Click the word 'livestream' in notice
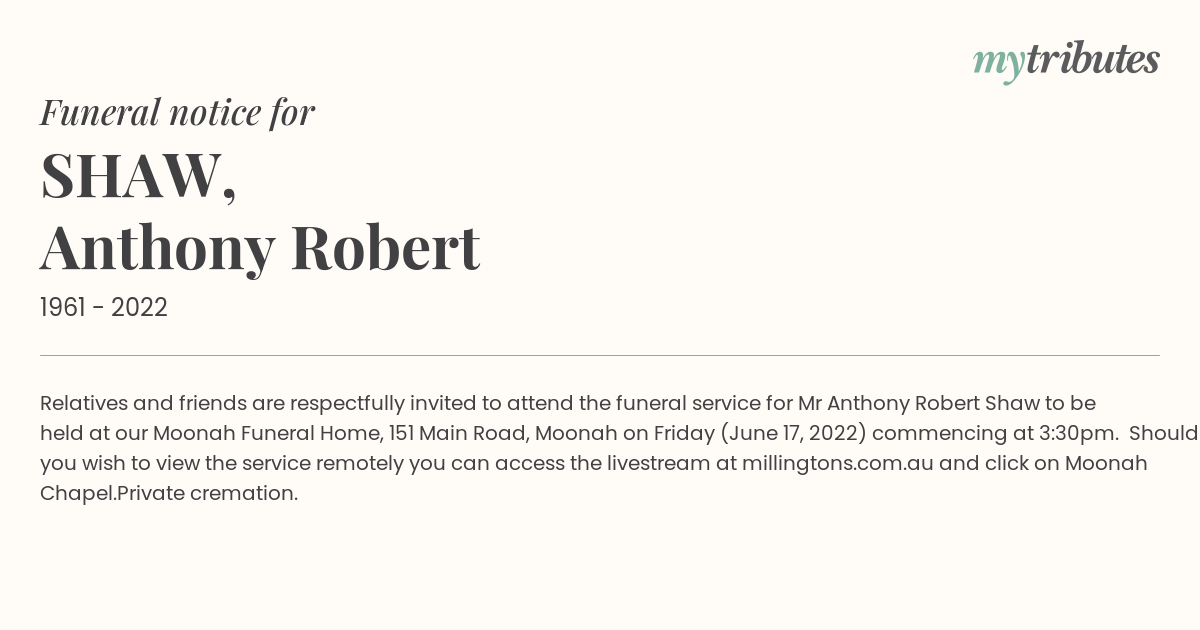Image resolution: width=1200 pixels, height=630 pixels. click(661, 463)
